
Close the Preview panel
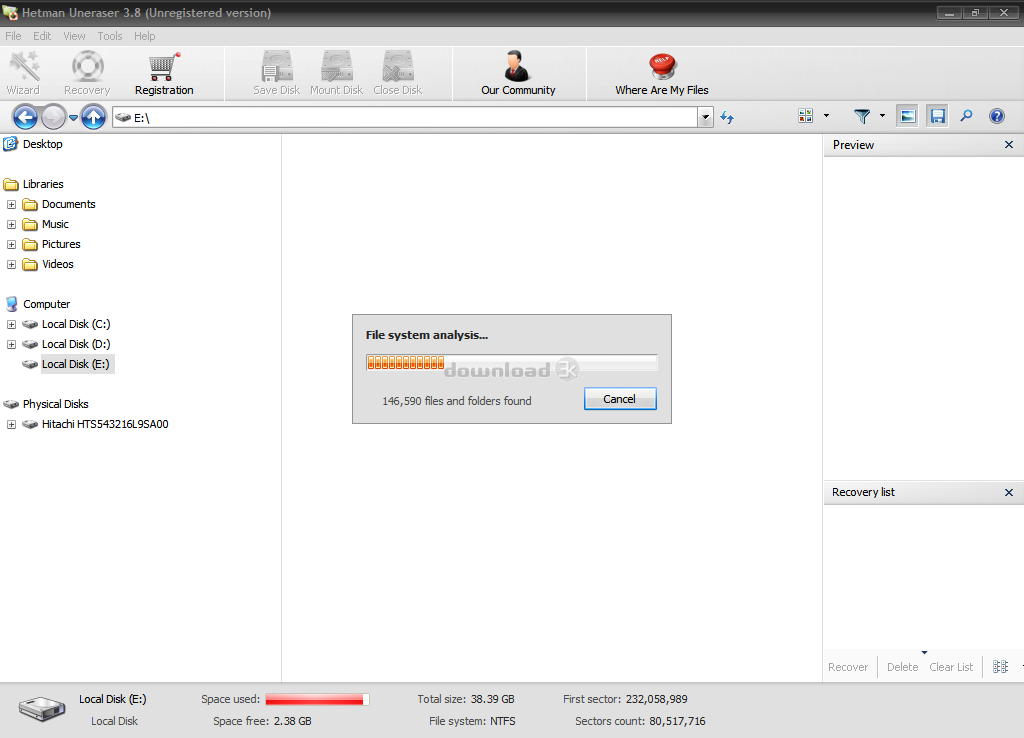tap(1008, 144)
